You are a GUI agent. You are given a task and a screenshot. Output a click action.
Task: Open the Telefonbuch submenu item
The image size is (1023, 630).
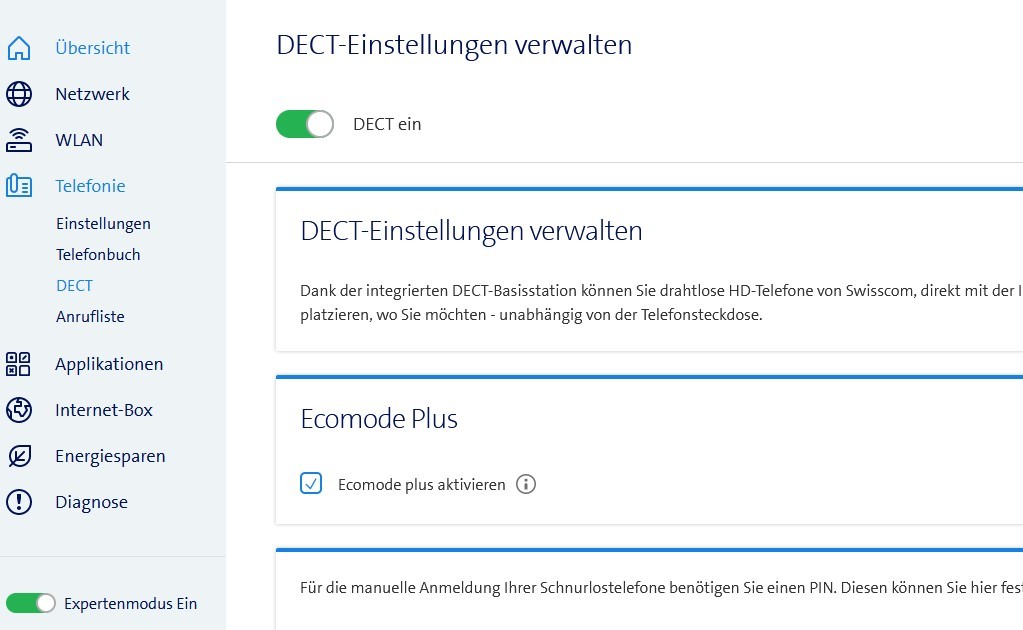pyautogui.click(x=98, y=255)
